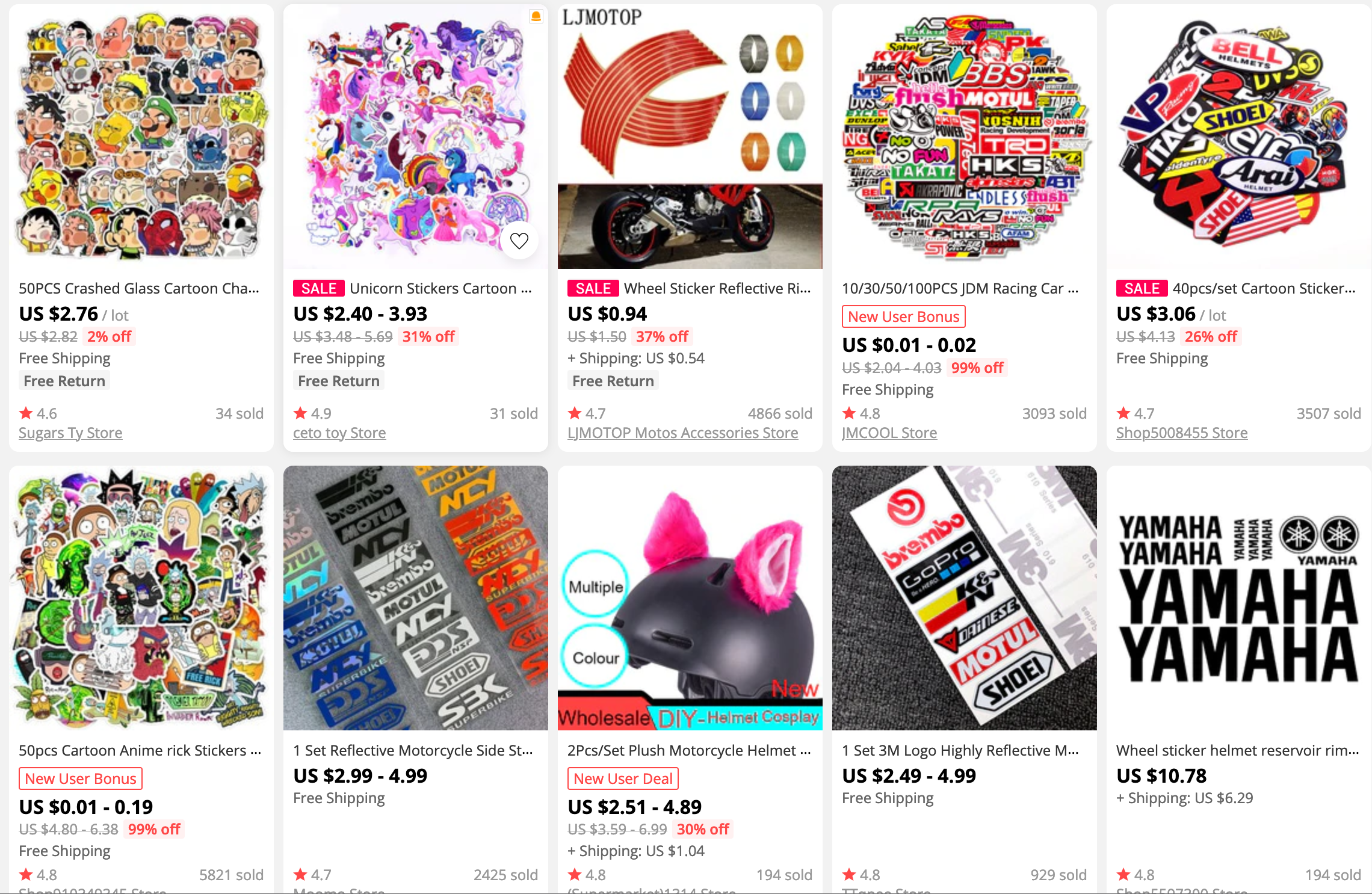The width and height of the screenshot is (1372, 894).
Task: Open the Sugars Ty Store link
Action: [70, 433]
